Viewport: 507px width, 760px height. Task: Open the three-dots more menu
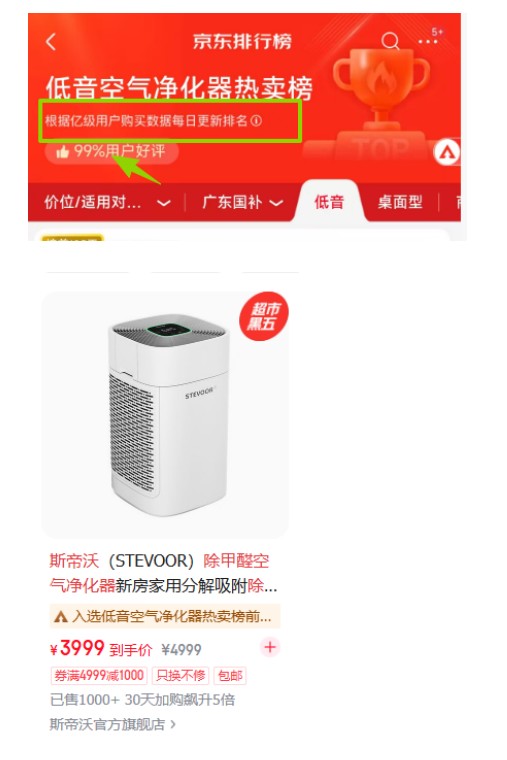pos(428,42)
